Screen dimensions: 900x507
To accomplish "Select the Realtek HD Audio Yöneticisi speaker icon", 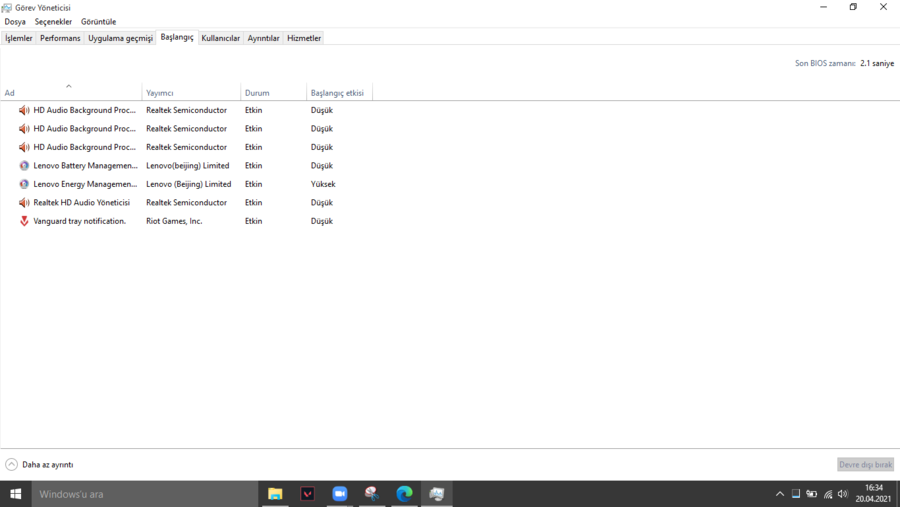I will pyautogui.click(x=24, y=203).
